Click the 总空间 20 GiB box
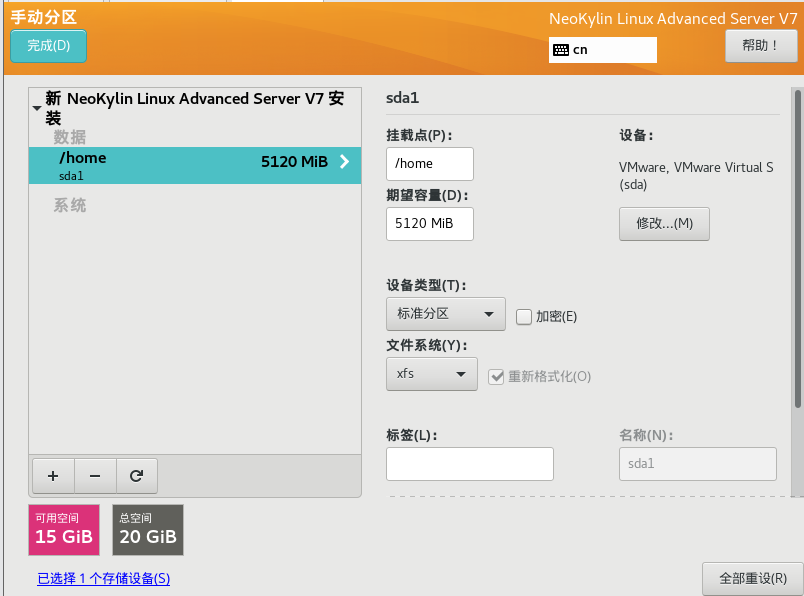Viewport: 804px width, 596px height. 148,530
